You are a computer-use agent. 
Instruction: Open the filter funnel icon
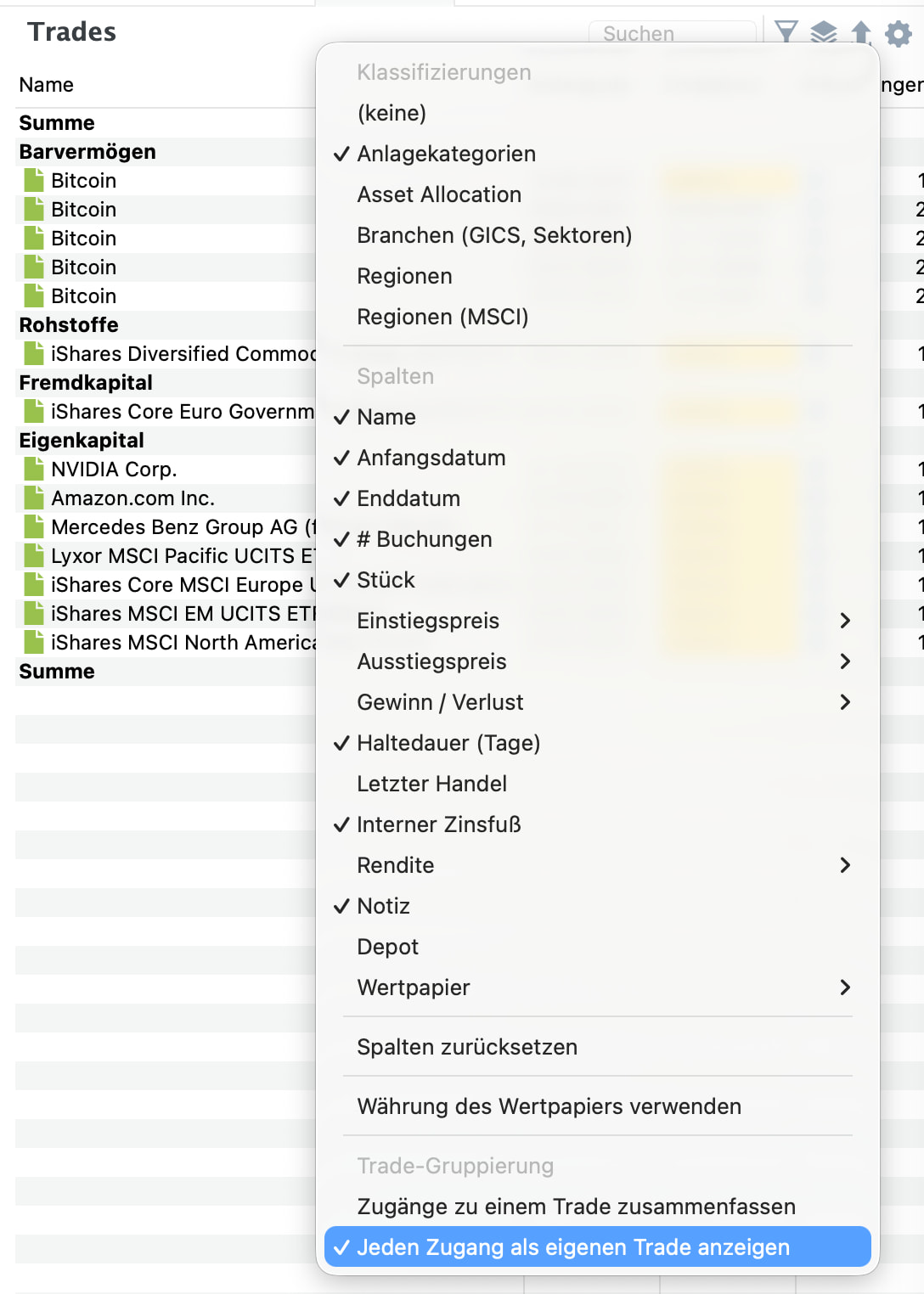(786, 32)
